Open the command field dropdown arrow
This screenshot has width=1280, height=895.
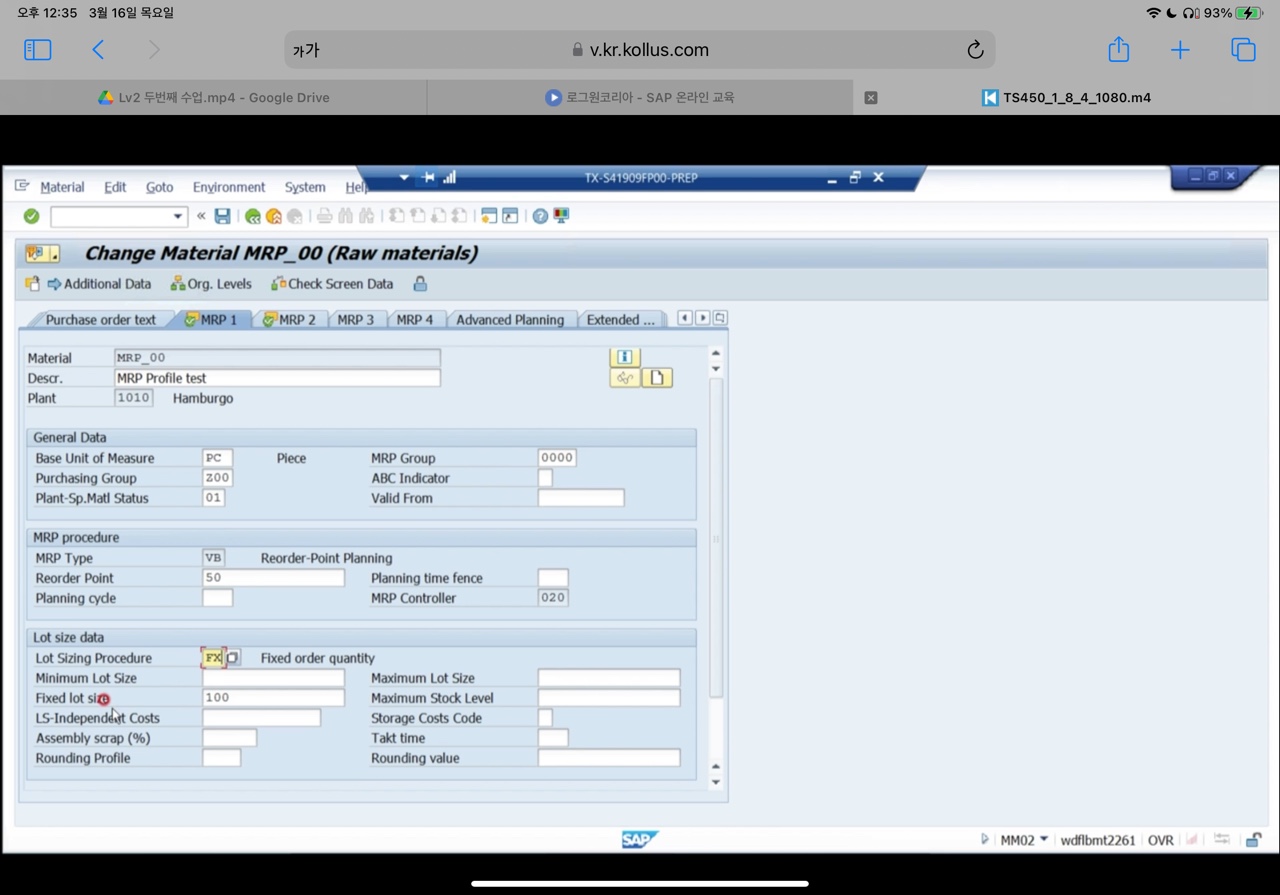[x=177, y=216]
